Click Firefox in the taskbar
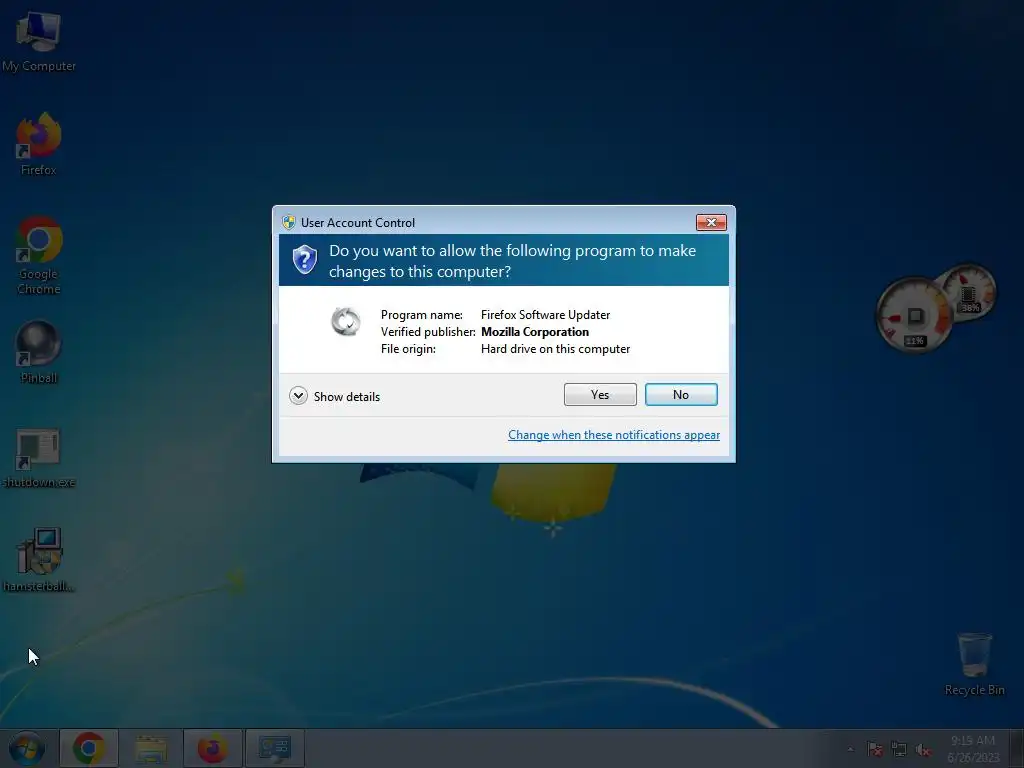Image resolution: width=1024 pixels, height=768 pixels. (x=213, y=748)
